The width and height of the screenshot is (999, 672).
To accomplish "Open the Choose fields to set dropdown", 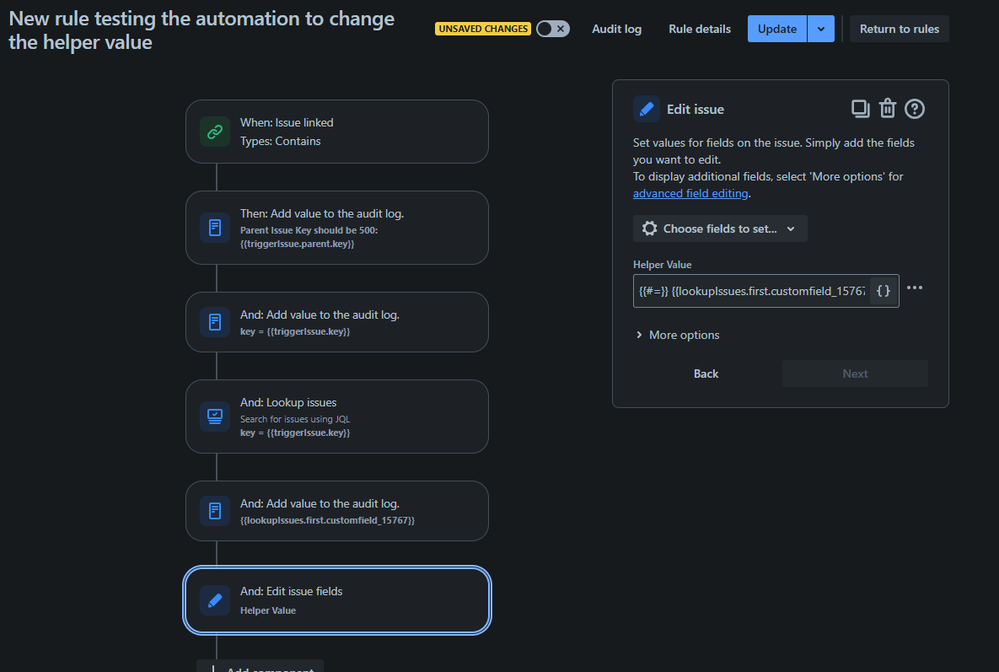I will tap(720, 229).
